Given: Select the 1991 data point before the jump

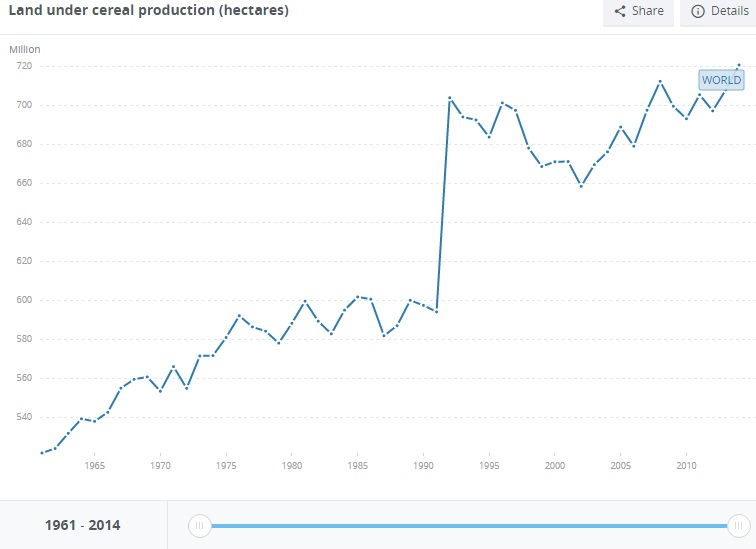Looking at the screenshot, I should click(437, 312).
